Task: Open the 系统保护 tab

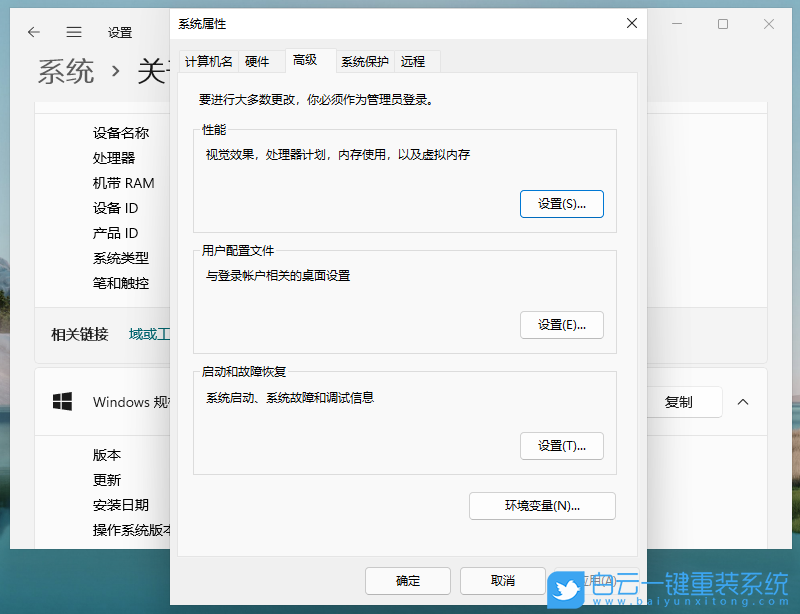Action: point(364,60)
